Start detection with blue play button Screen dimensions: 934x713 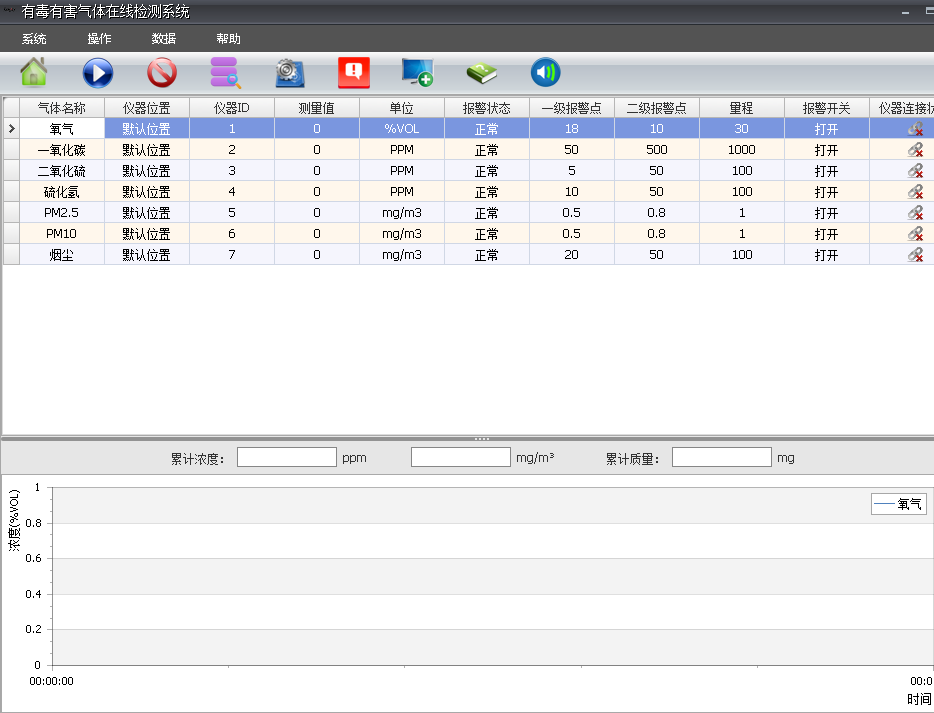(97, 73)
